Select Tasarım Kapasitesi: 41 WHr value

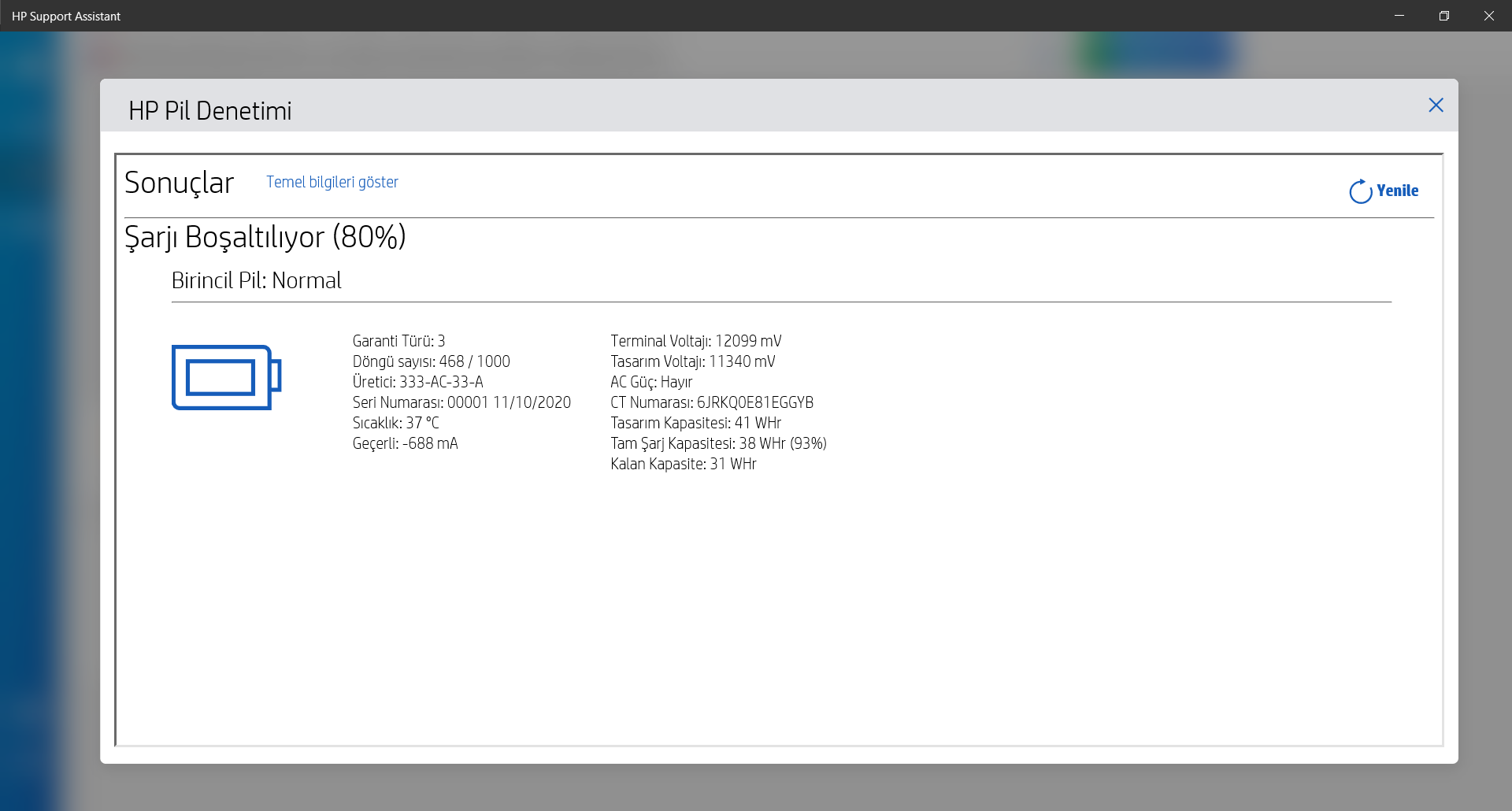(696, 423)
